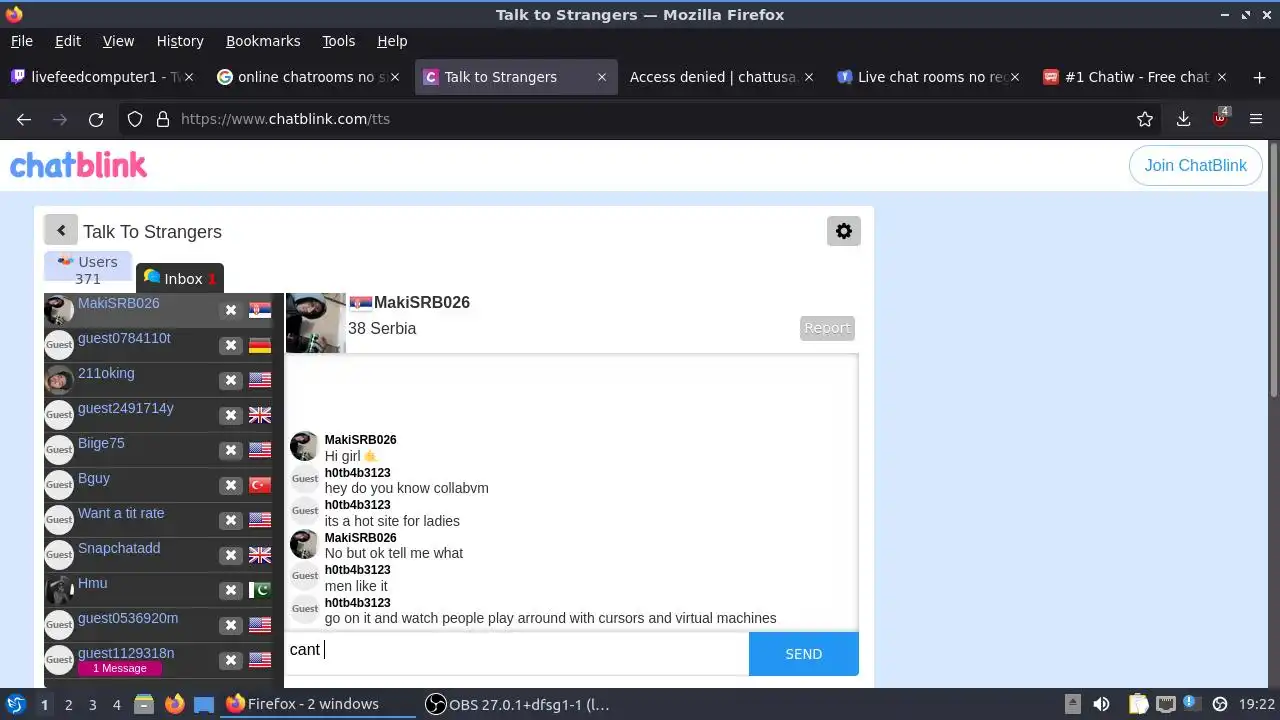Report user MakiSRB026
This screenshot has width=1280, height=720.
(x=827, y=328)
